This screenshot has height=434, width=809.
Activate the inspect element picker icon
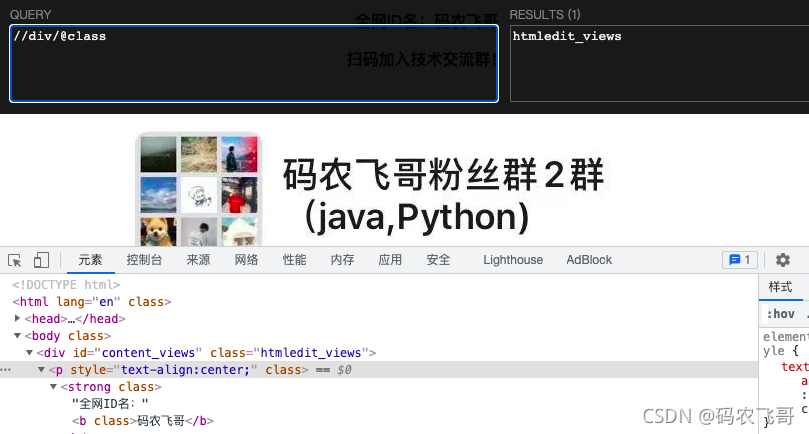15,260
